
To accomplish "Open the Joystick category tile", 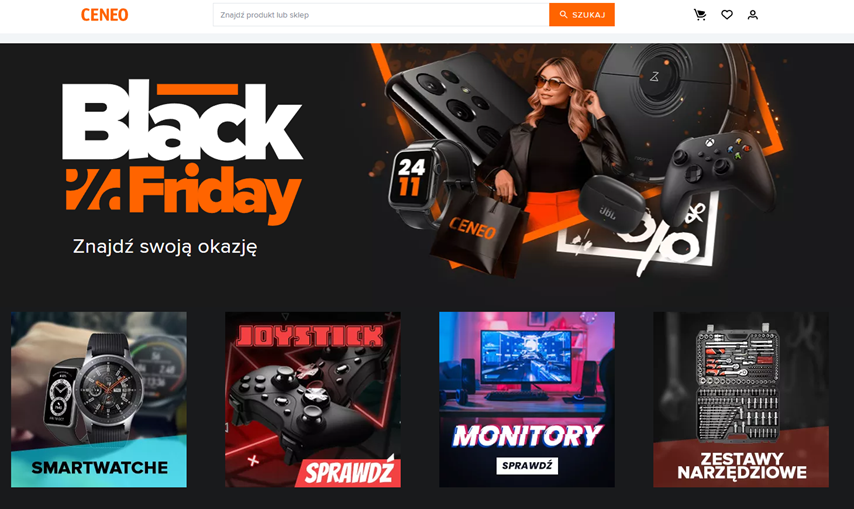I will tap(313, 399).
